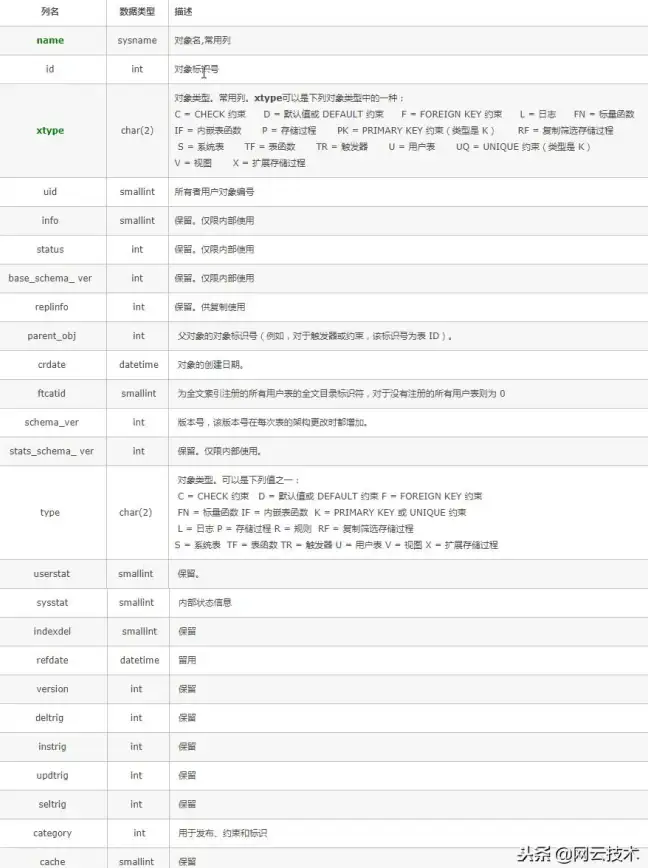
Task: Click the '数据类型' header cell
Action: tap(137, 12)
